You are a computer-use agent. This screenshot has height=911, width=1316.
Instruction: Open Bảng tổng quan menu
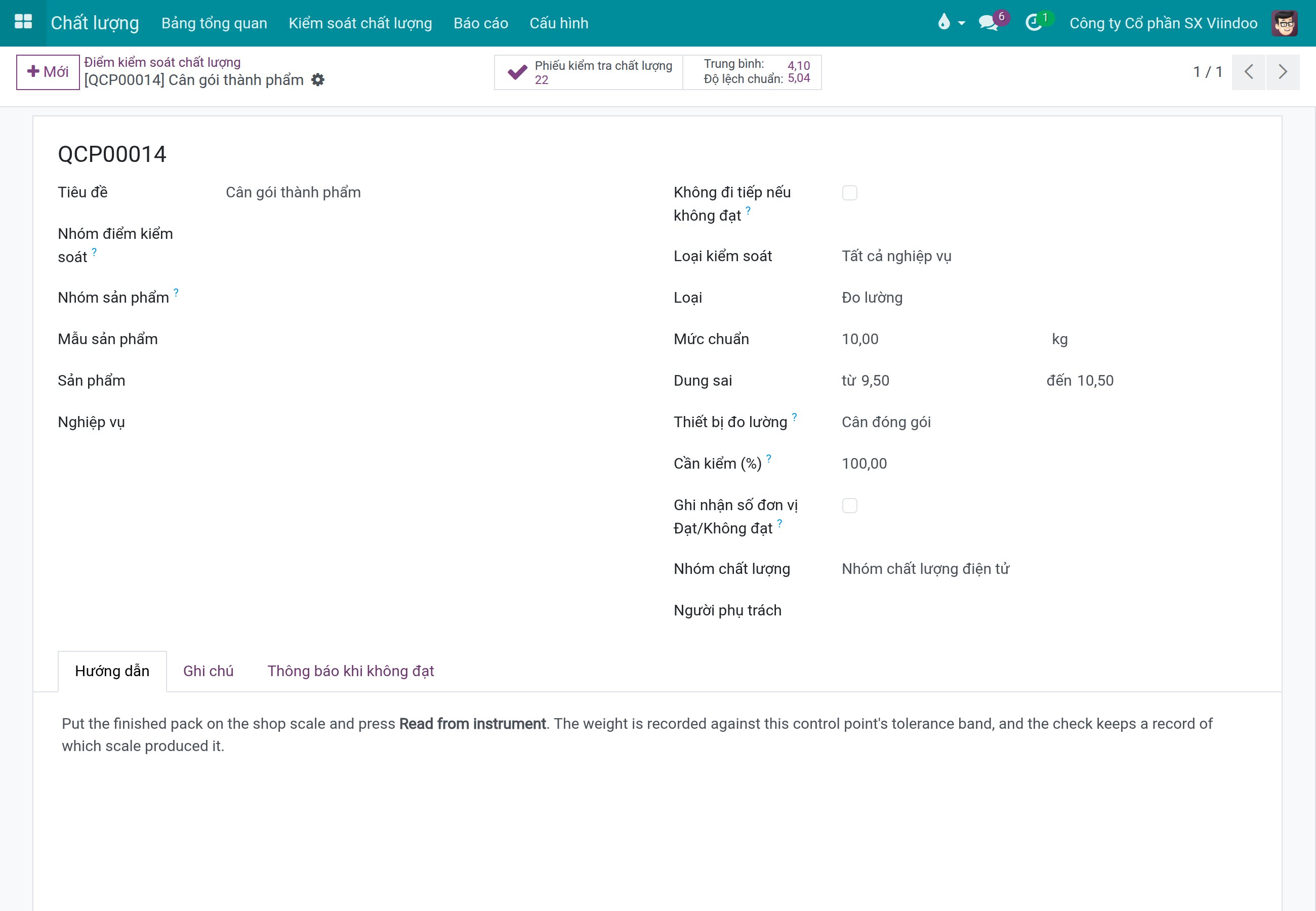point(214,23)
